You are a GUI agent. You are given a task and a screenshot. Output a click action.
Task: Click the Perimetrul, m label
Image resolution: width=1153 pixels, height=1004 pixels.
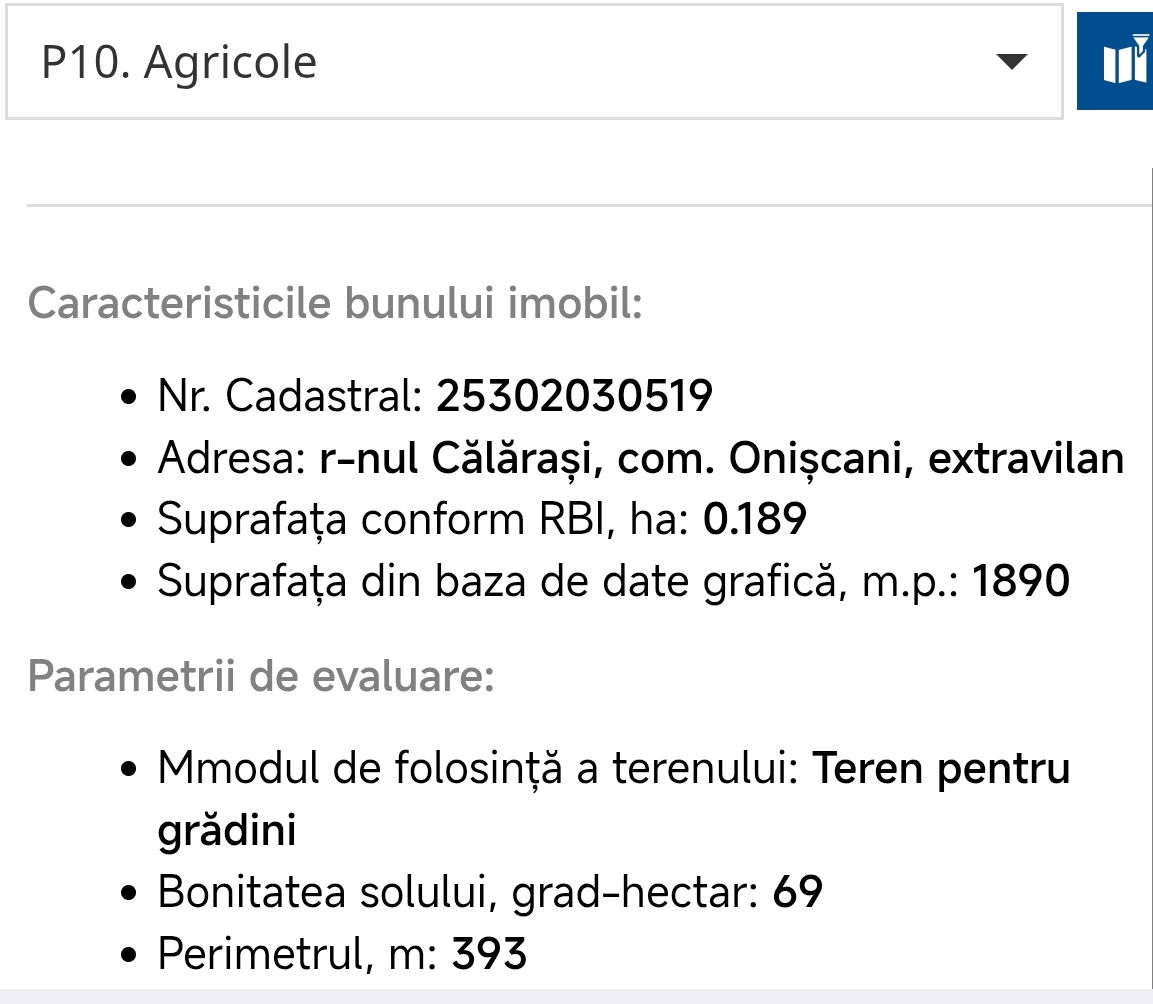coord(298,954)
